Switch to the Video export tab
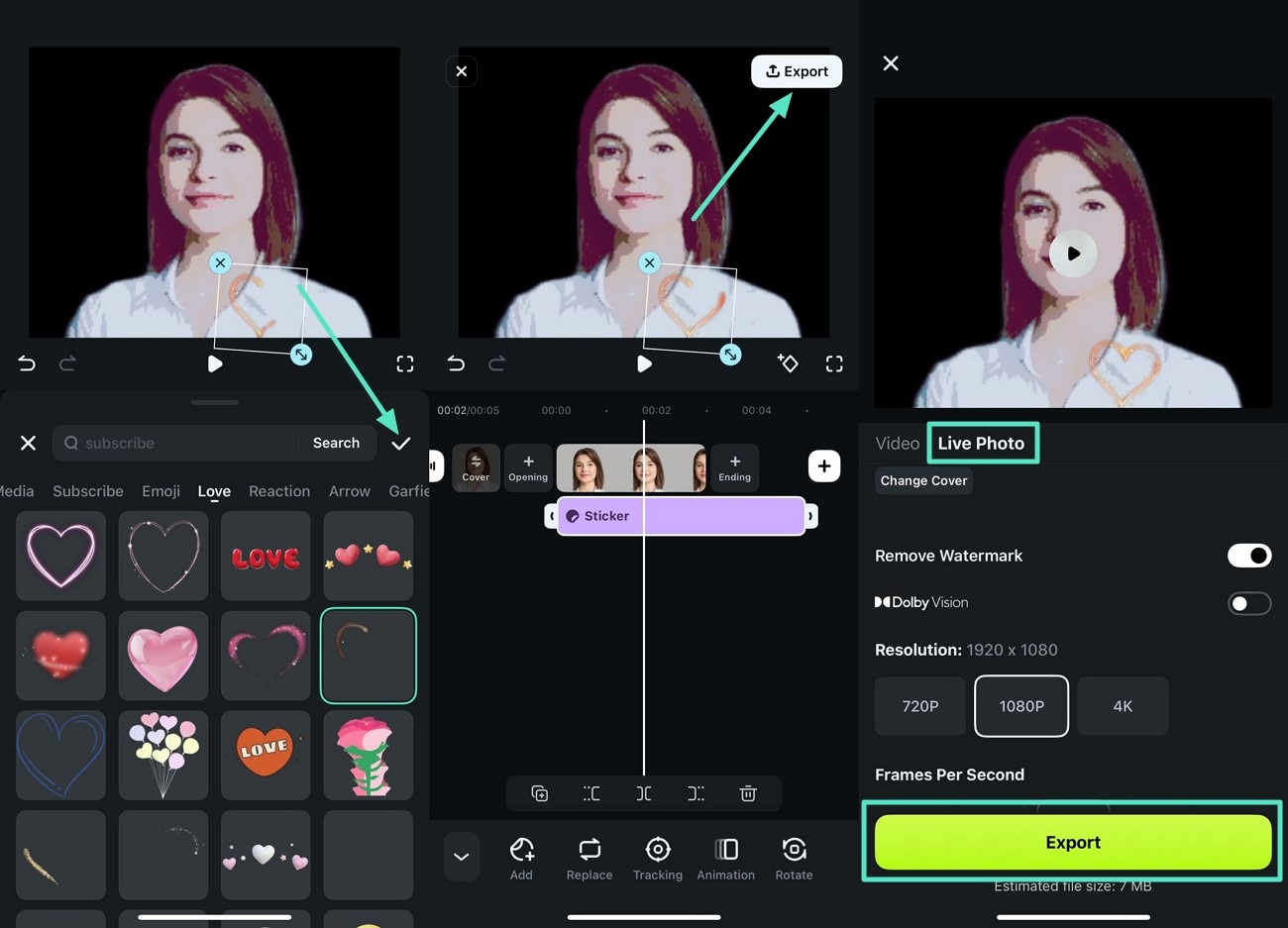This screenshot has height=928, width=1288. click(898, 444)
